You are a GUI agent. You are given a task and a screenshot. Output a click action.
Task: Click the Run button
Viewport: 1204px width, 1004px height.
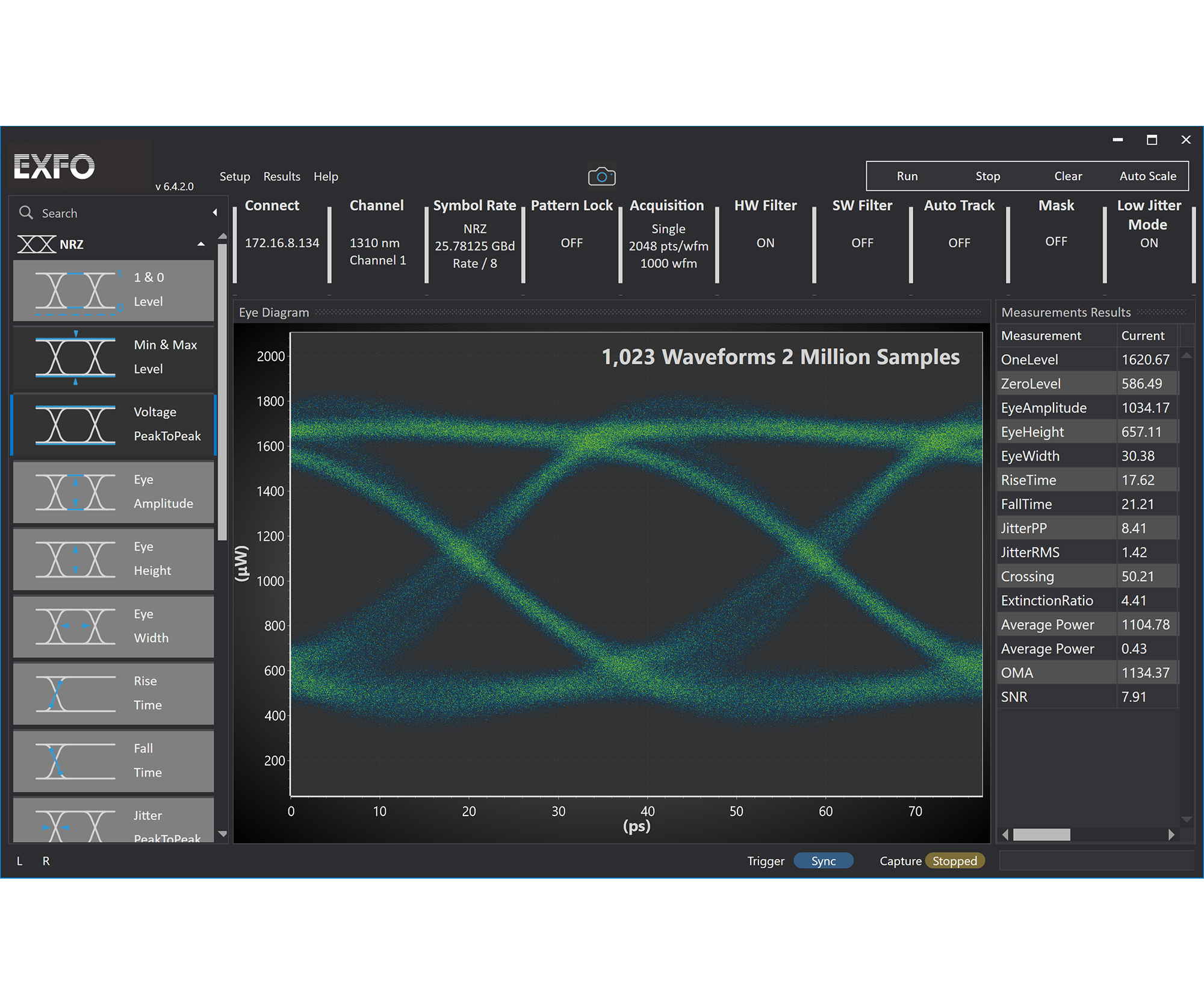tap(907, 176)
